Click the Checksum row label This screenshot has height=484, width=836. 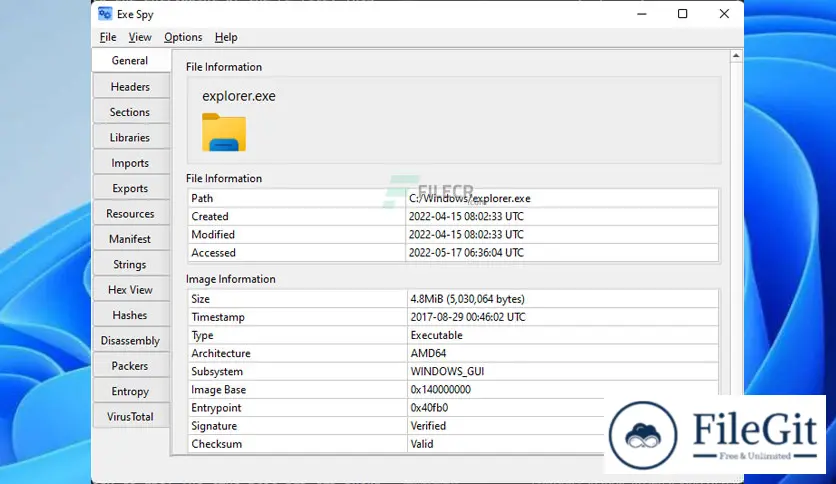click(x=216, y=444)
